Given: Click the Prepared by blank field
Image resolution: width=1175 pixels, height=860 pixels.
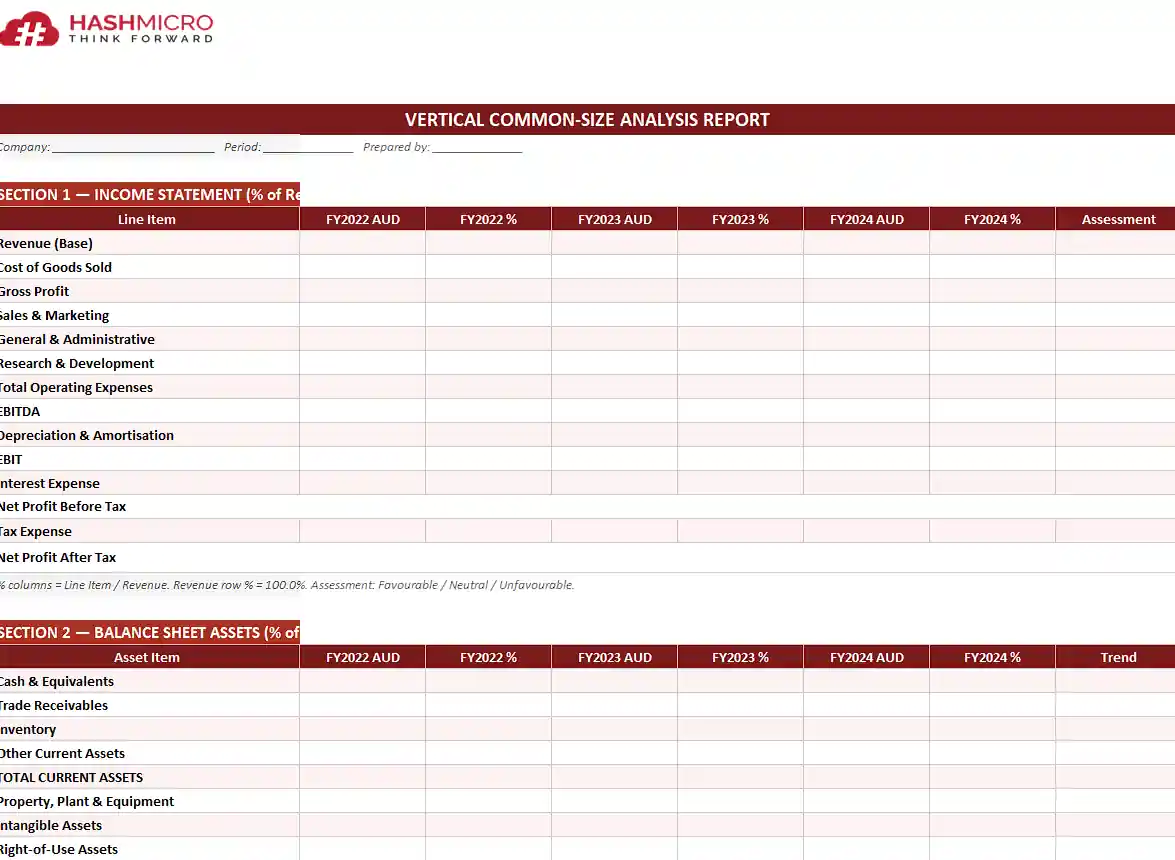Looking at the screenshot, I should (477, 147).
